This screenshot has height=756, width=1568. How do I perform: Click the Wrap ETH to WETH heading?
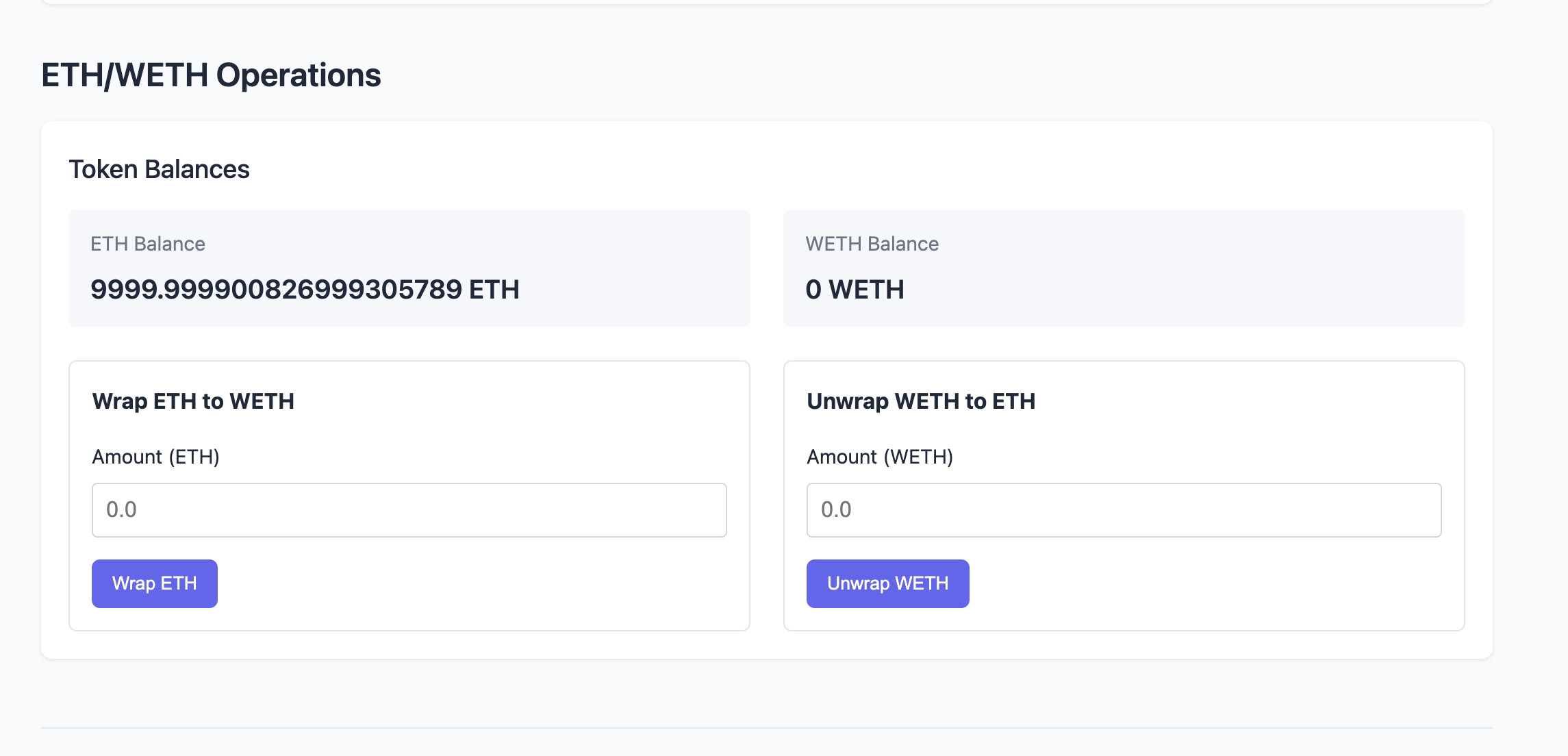[193, 401]
